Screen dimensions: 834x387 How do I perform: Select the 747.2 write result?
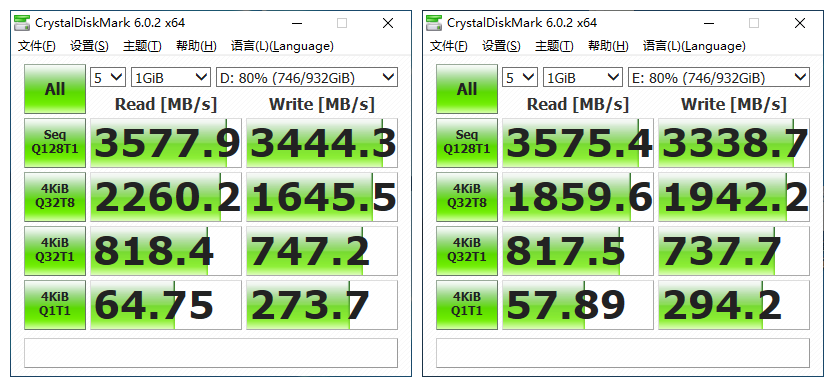(x=322, y=250)
